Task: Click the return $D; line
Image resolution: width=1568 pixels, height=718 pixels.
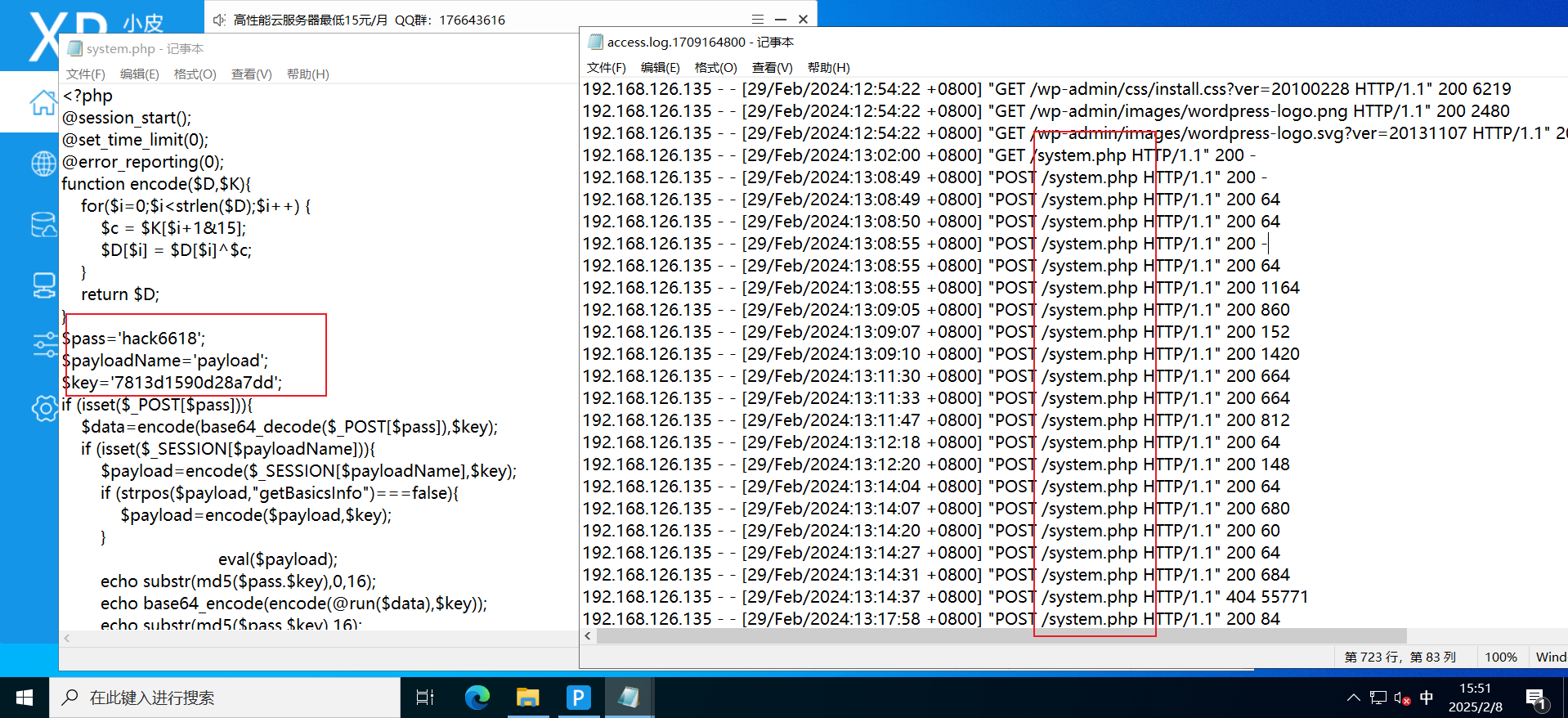Action: (x=120, y=294)
